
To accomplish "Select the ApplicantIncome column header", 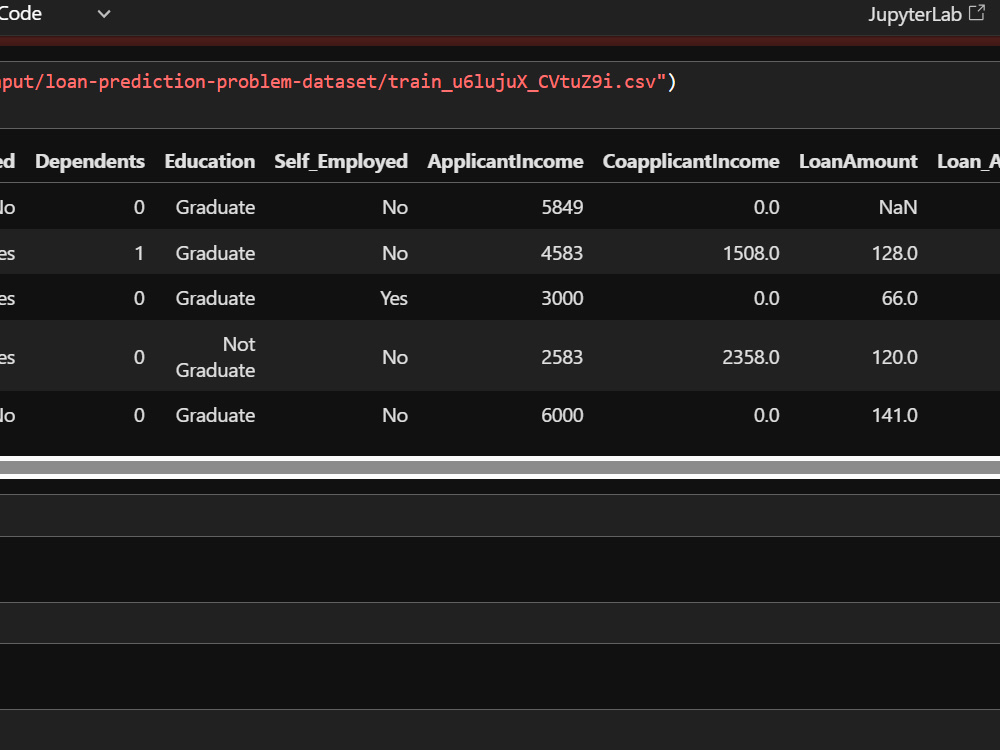I will tap(505, 161).
